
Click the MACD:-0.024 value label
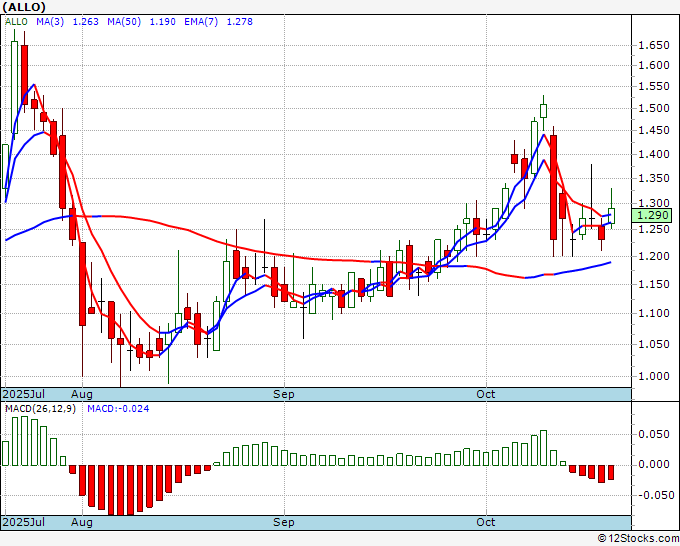pos(118,409)
